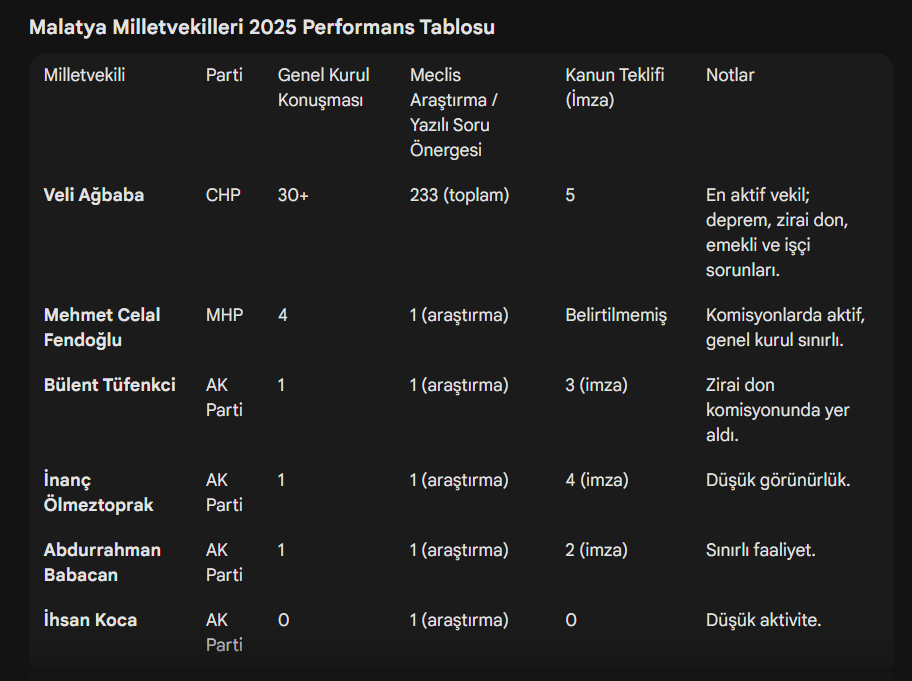The width and height of the screenshot is (912, 681).
Task: Click the MHP party cell
Action: point(225,315)
